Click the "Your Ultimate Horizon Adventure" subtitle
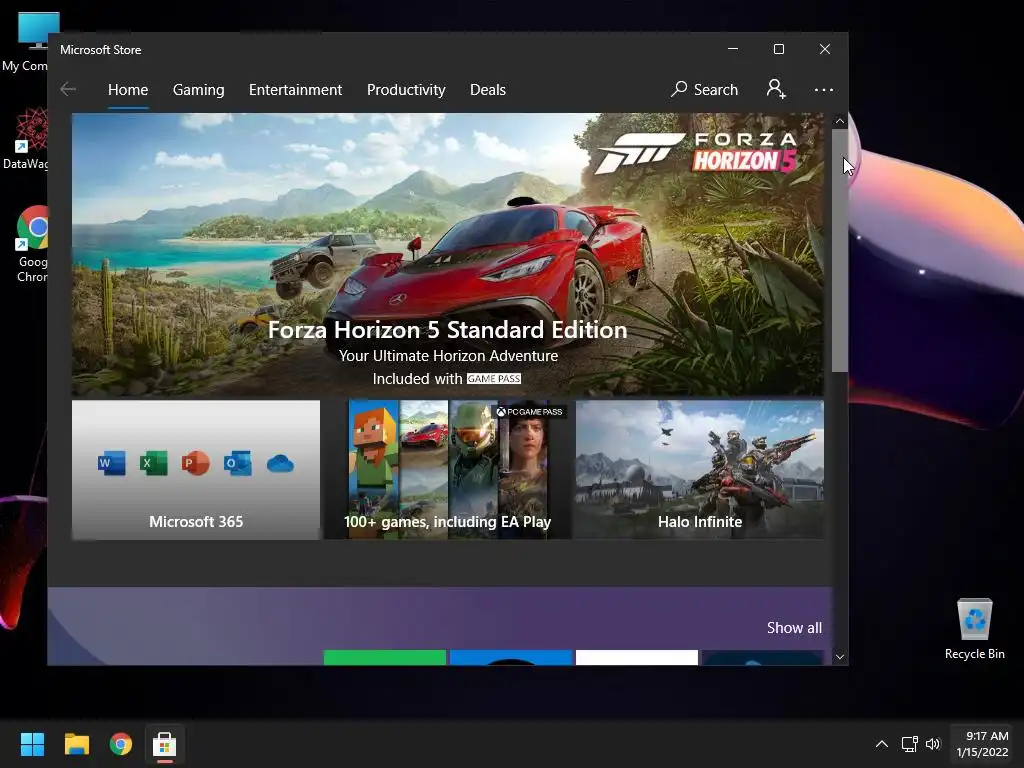This screenshot has height=768, width=1024. [x=448, y=356]
